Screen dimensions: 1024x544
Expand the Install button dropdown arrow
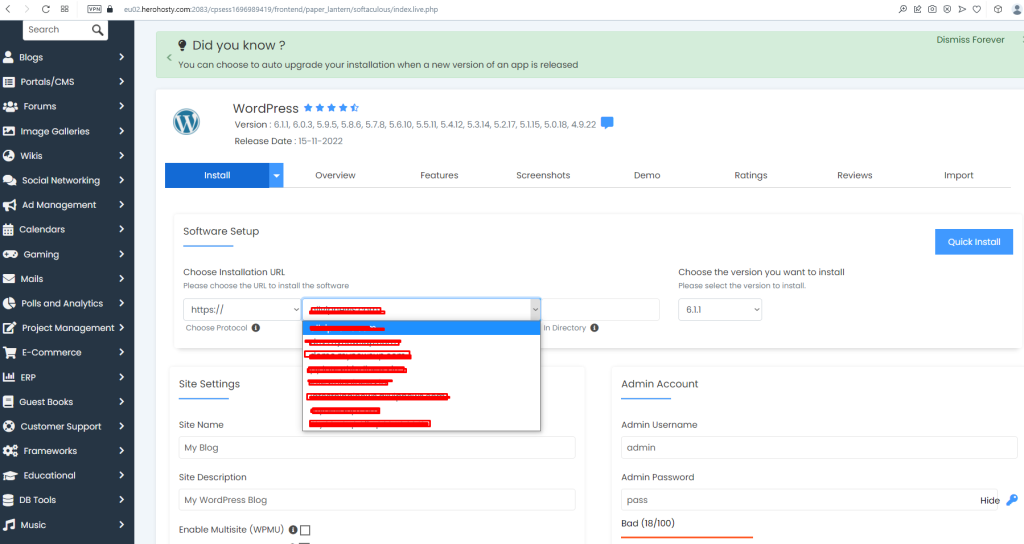[276, 175]
